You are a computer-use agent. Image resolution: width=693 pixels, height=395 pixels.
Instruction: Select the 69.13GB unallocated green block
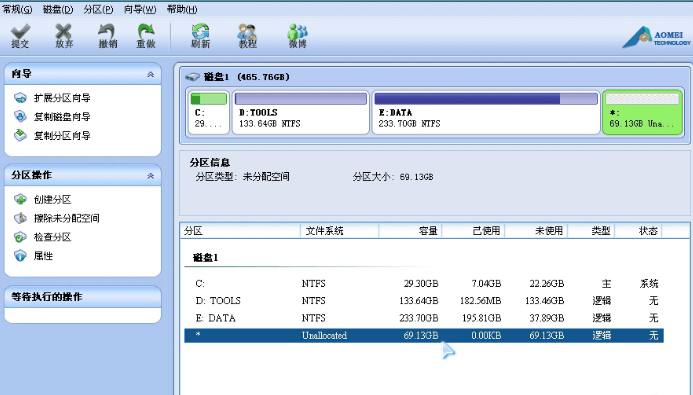click(642, 112)
